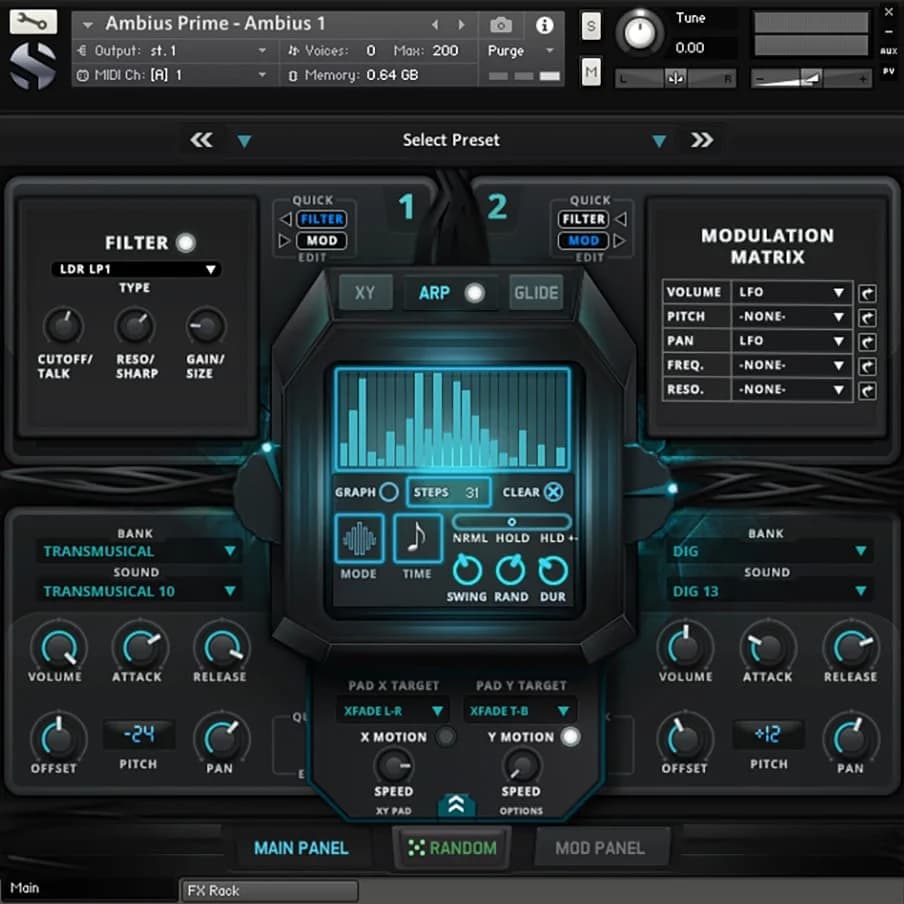Toggle the Graph radio button
The height and width of the screenshot is (904, 904).
pos(389,492)
